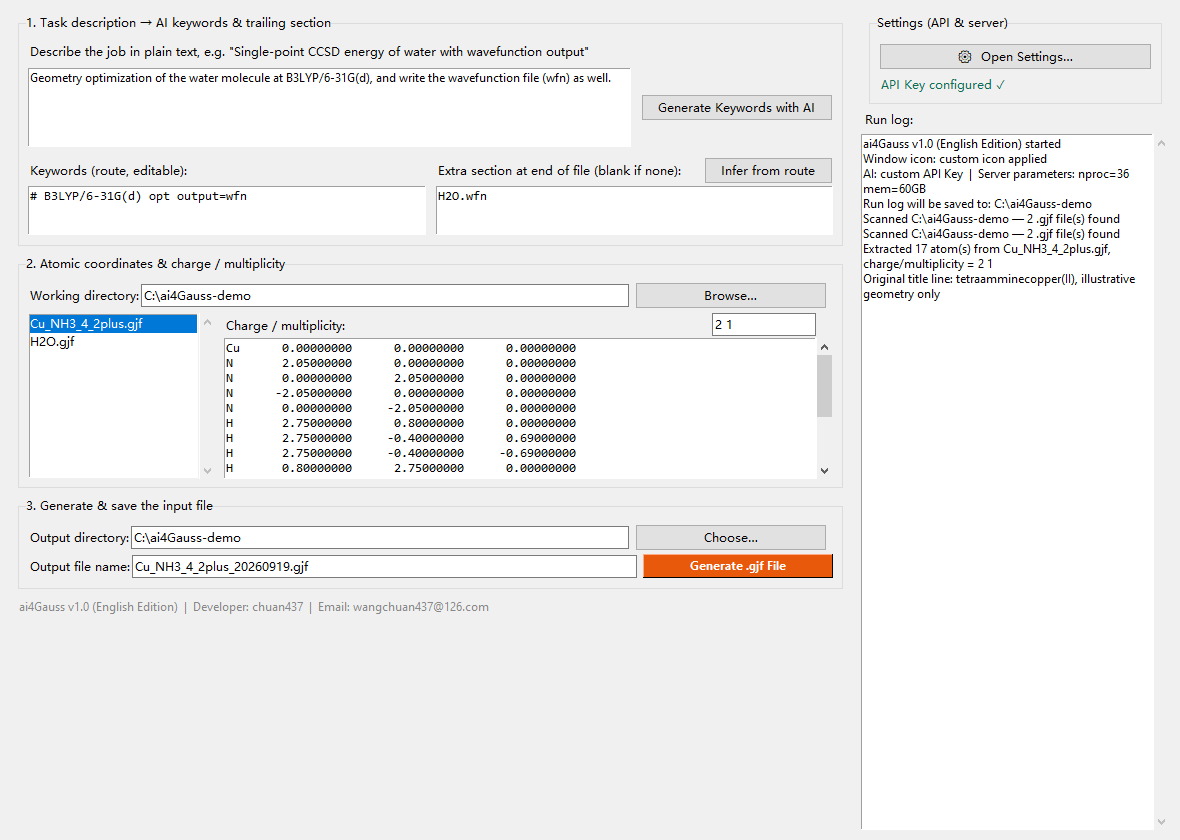1180x840 pixels.
Task: Focus the task description text box
Action: coord(329,108)
